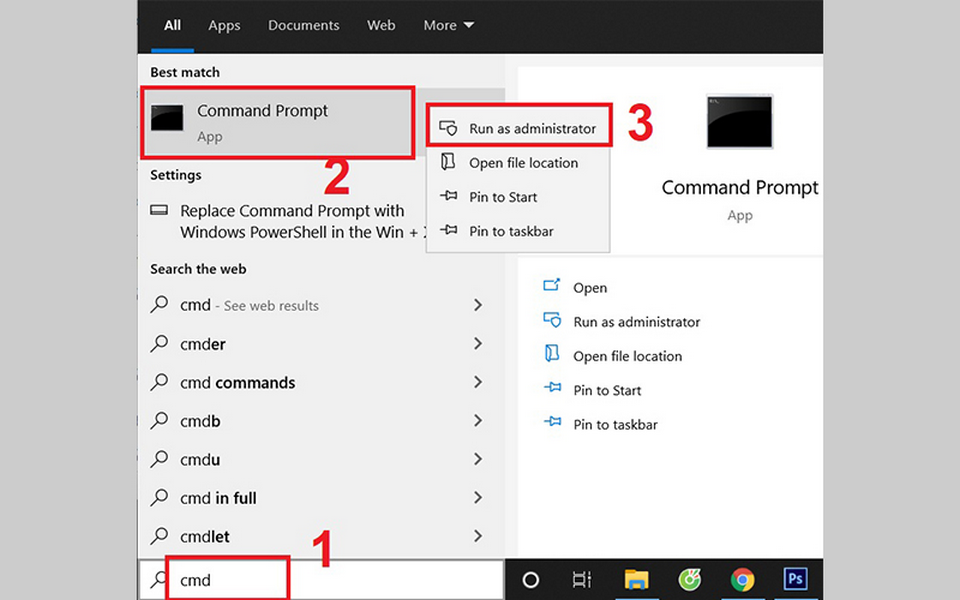Click folder icon beside context menu Open file location
This screenshot has width=960, height=600.
click(x=448, y=162)
